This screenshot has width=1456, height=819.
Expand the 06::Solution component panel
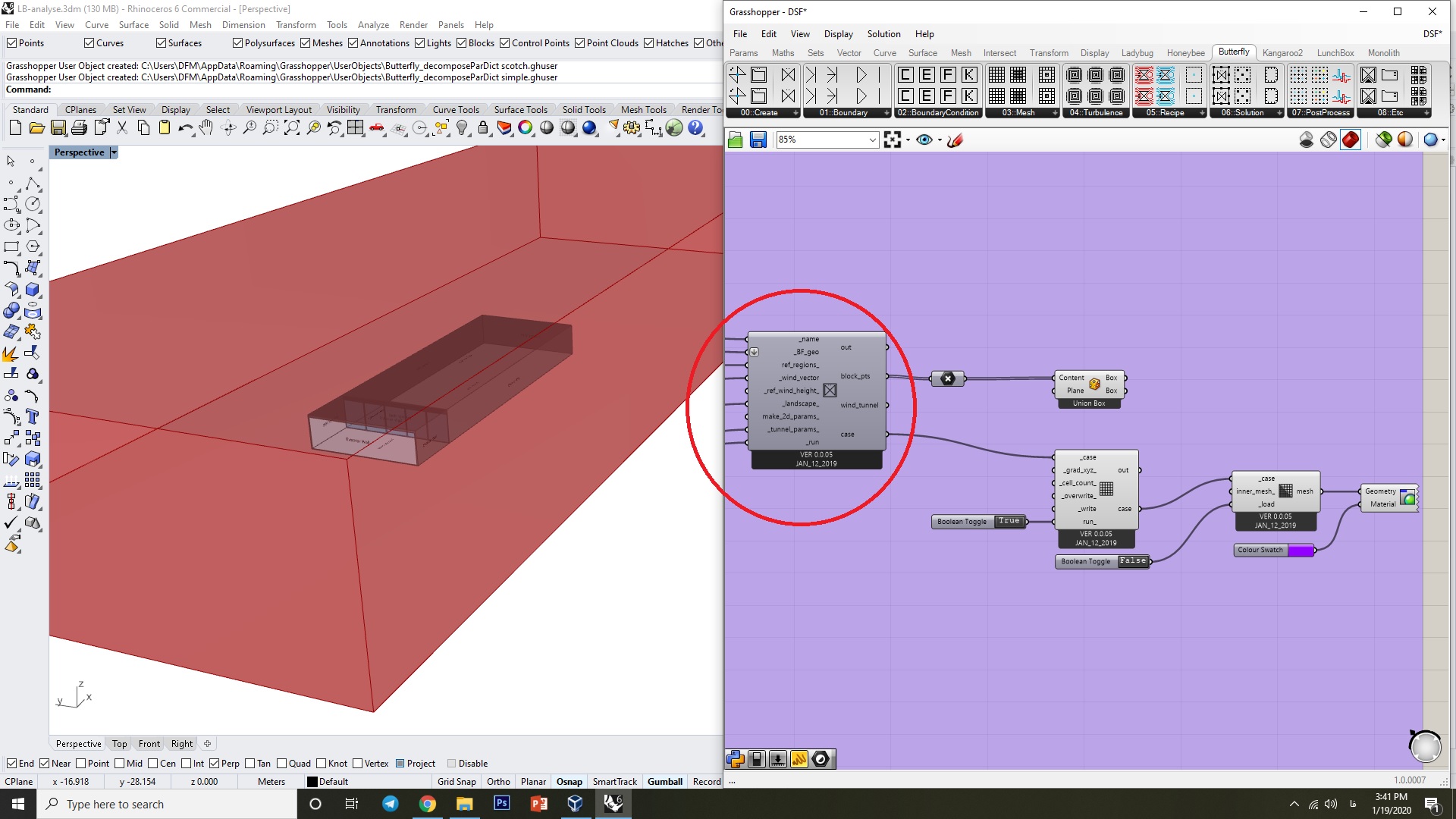1278,113
